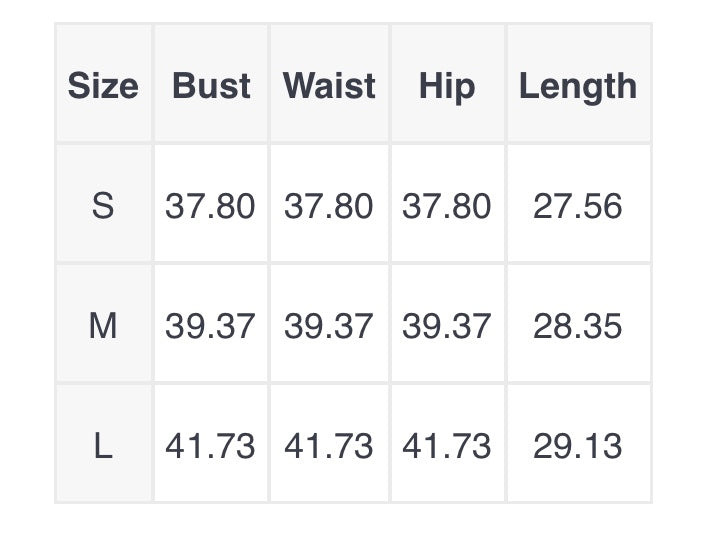Select length value 28.35
This screenshot has width=717, height=534.
578,326
